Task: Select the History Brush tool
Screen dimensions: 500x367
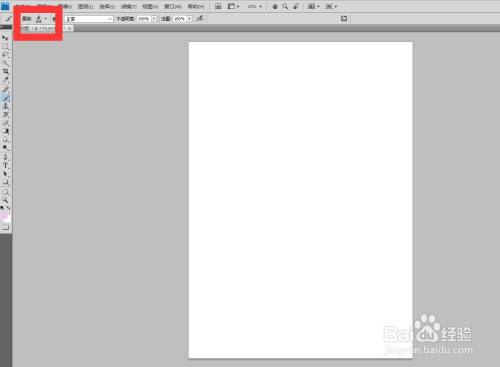Action: [5, 114]
